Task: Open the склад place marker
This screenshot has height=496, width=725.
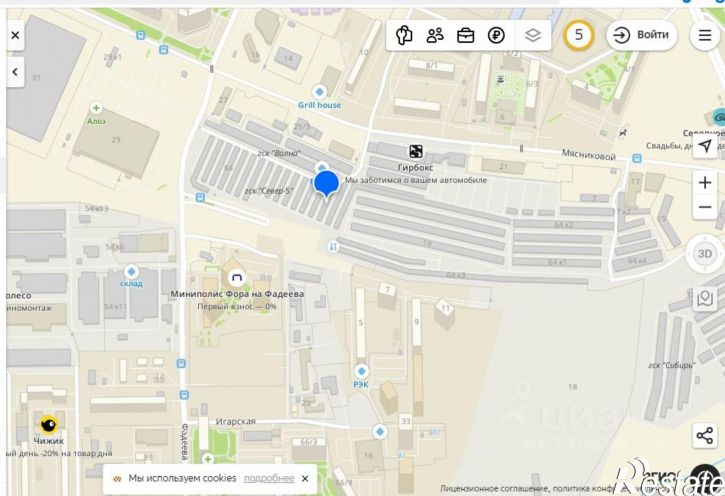Action: click(x=131, y=271)
